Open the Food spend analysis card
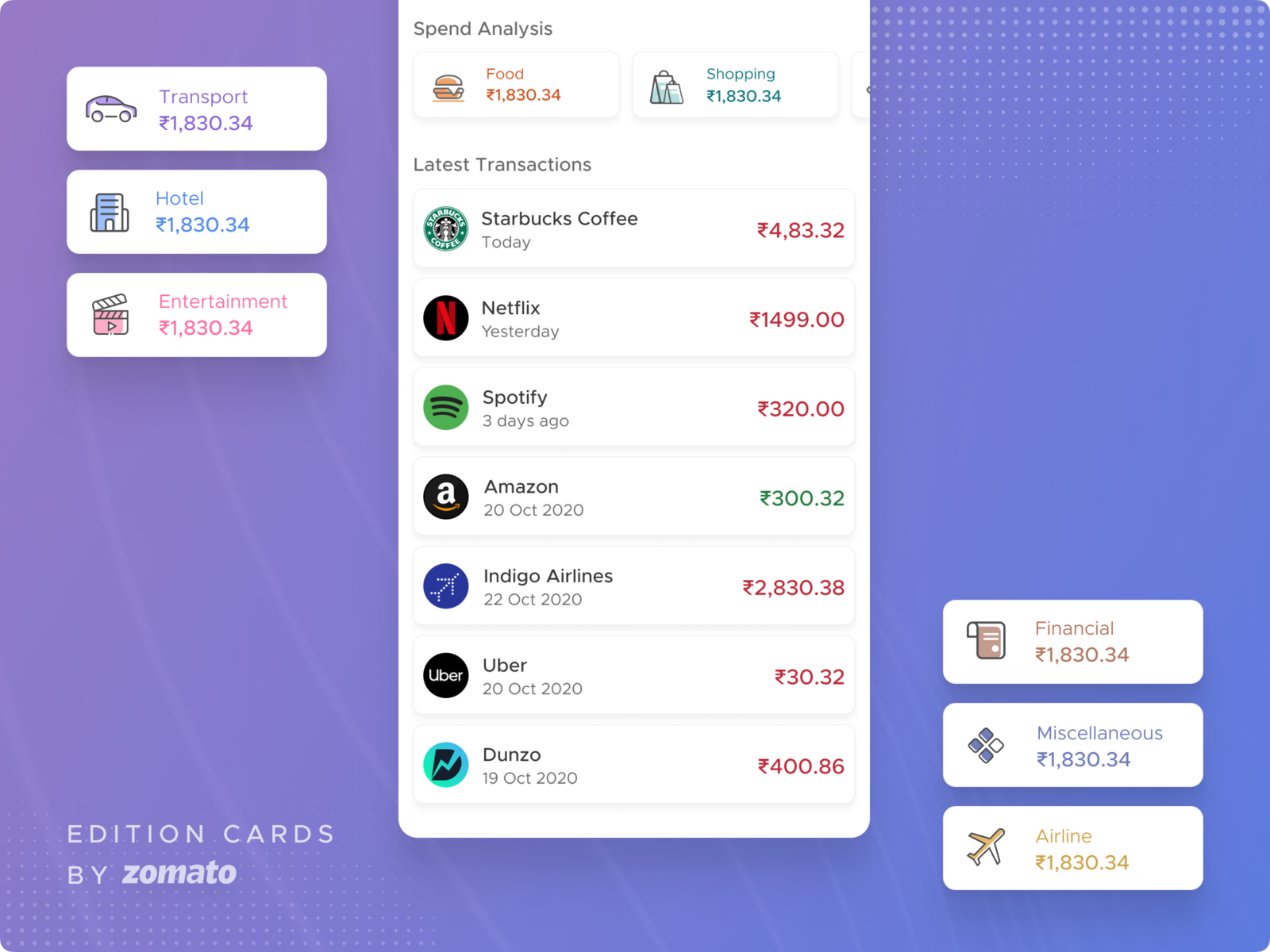Image resolution: width=1270 pixels, height=952 pixels. [516, 85]
